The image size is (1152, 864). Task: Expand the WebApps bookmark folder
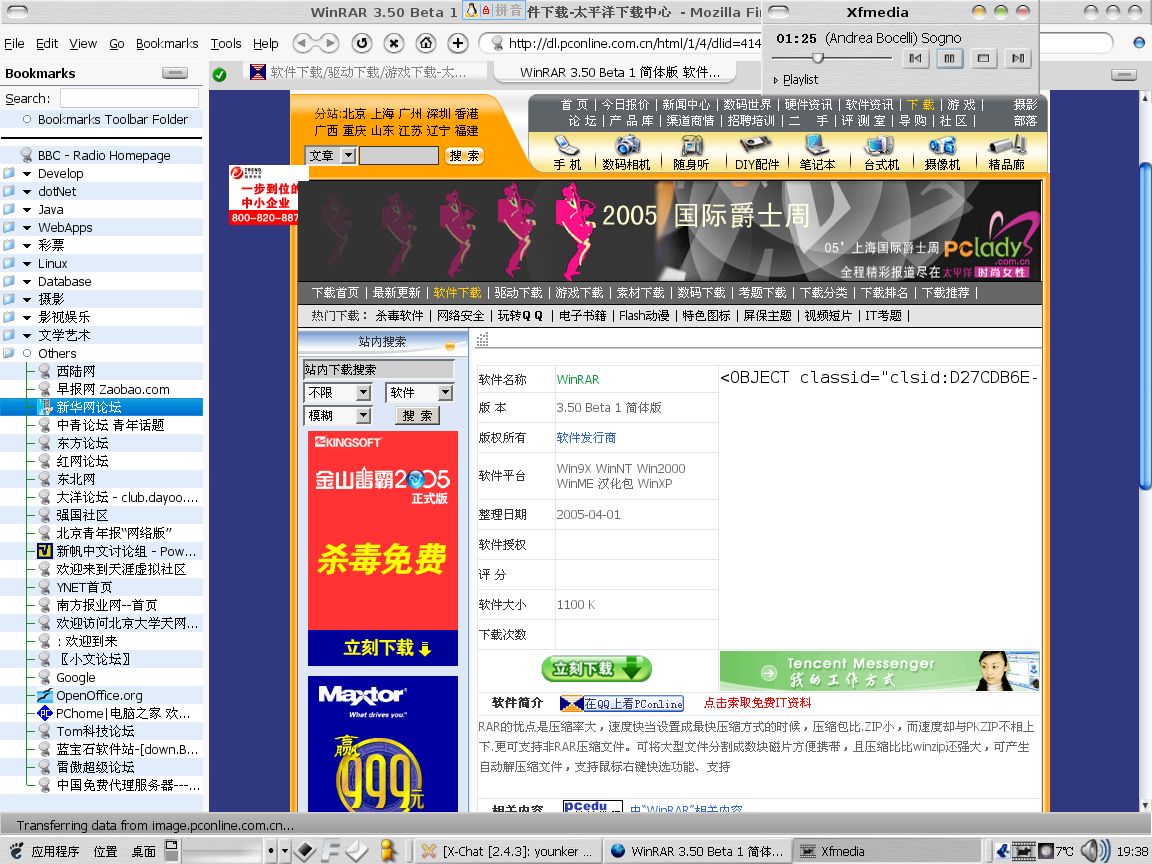(x=27, y=228)
